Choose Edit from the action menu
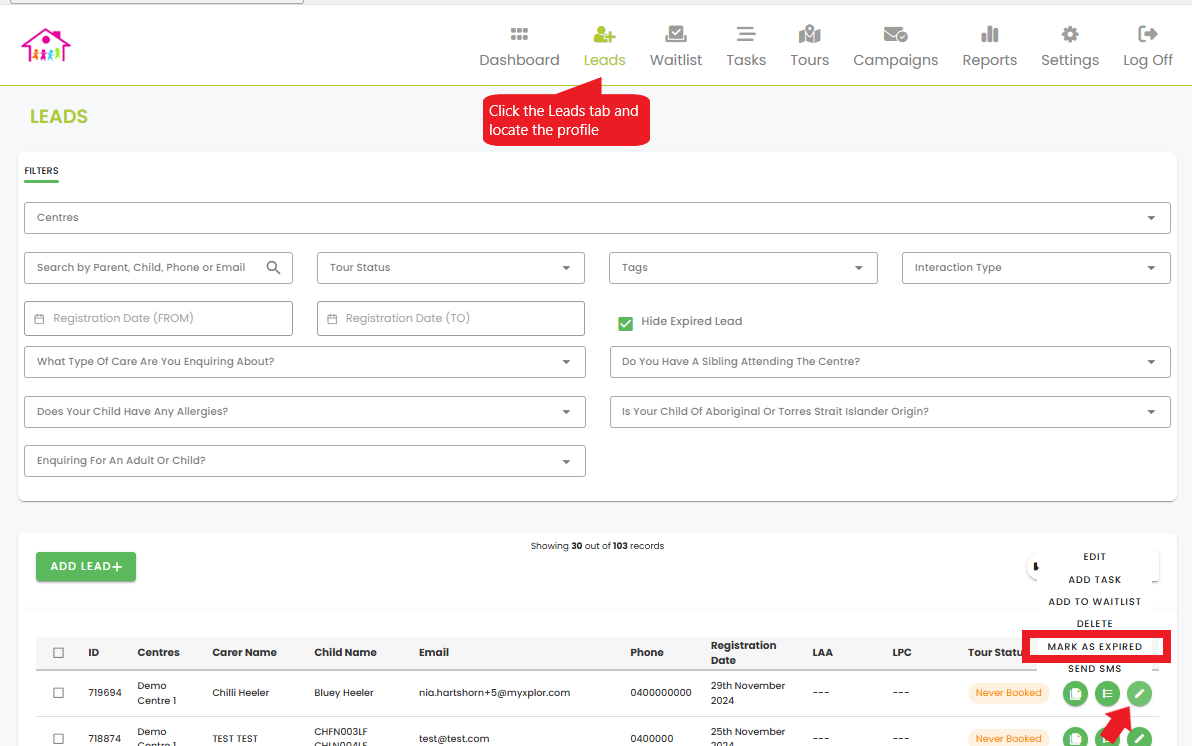1192x746 pixels. pos(1095,557)
